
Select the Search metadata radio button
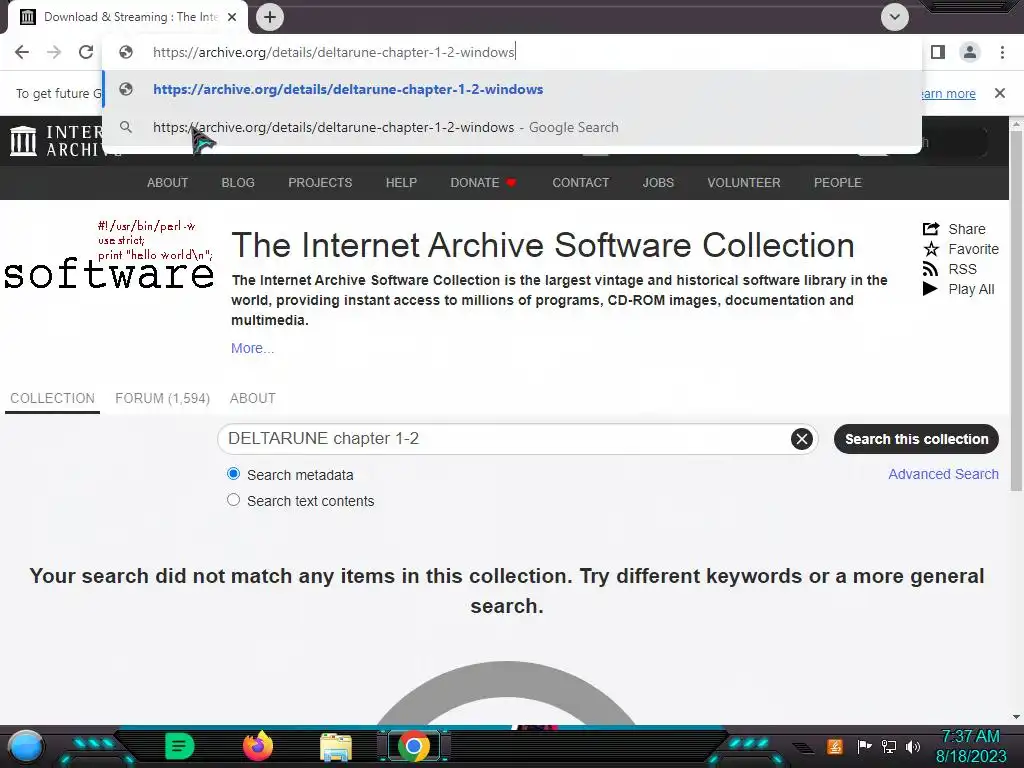(233, 474)
